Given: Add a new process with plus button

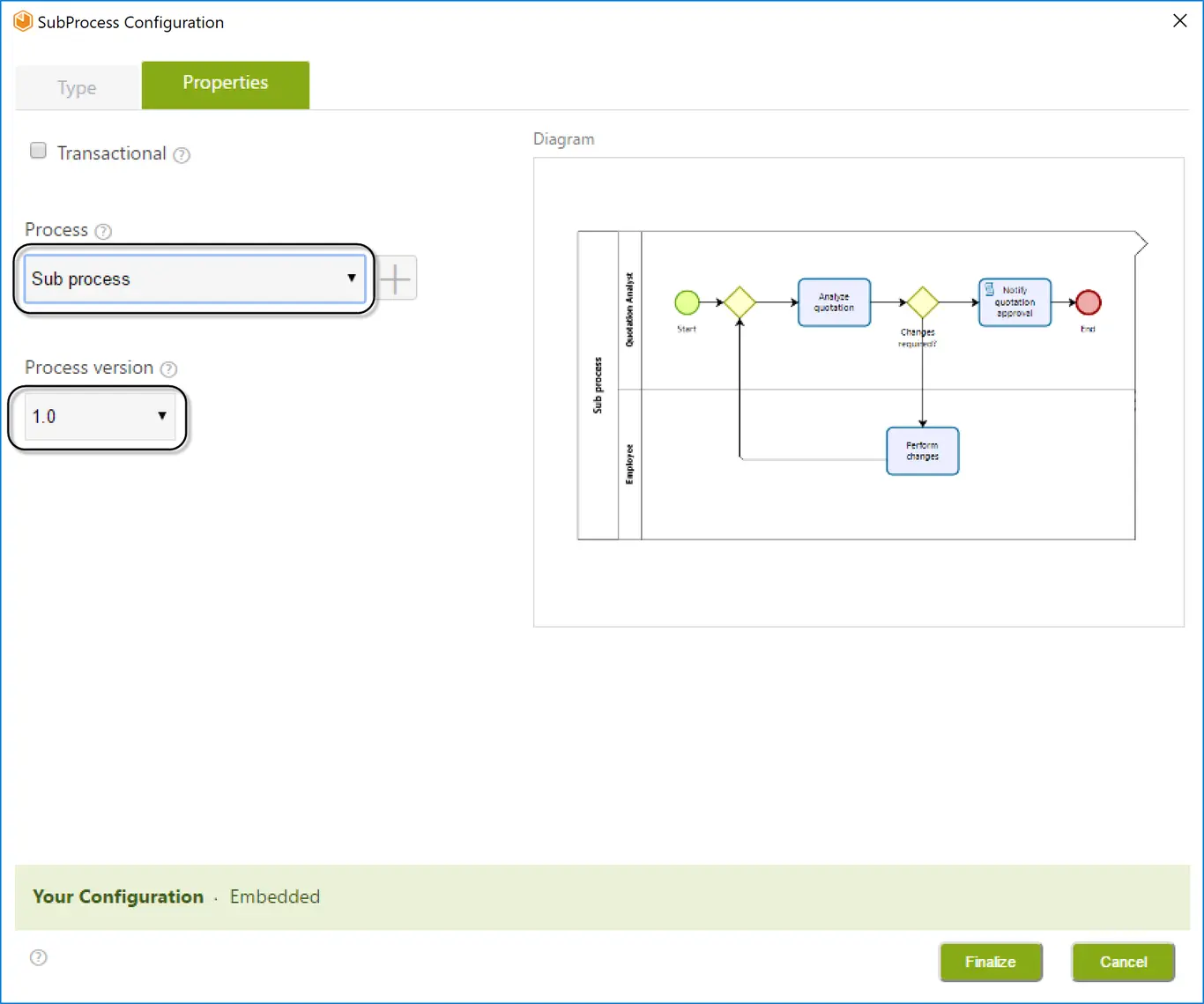Looking at the screenshot, I should [x=396, y=279].
